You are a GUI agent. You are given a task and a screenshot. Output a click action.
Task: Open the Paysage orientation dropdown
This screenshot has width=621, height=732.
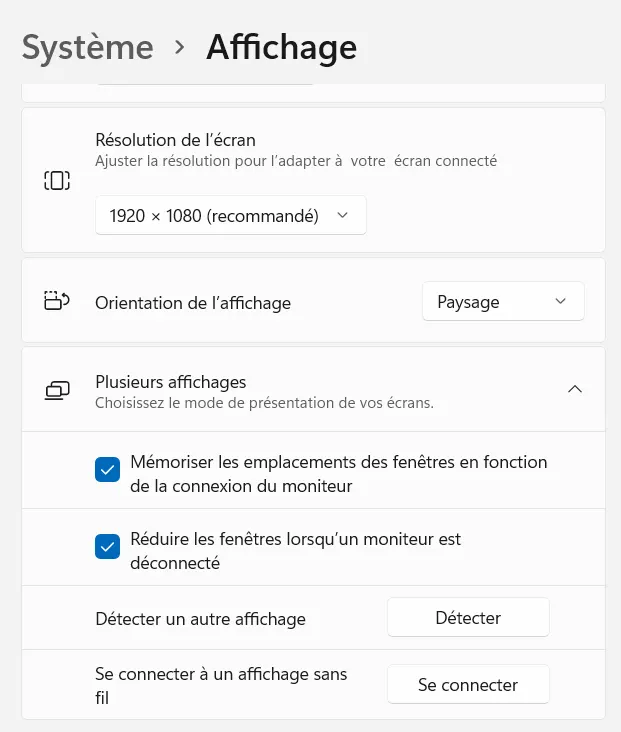tap(502, 302)
